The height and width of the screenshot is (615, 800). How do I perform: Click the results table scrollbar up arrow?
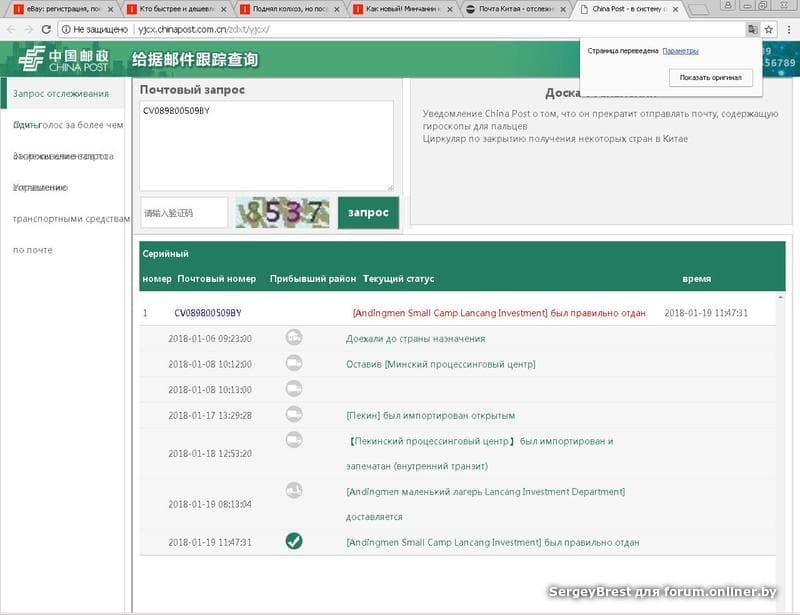(780, 298)
